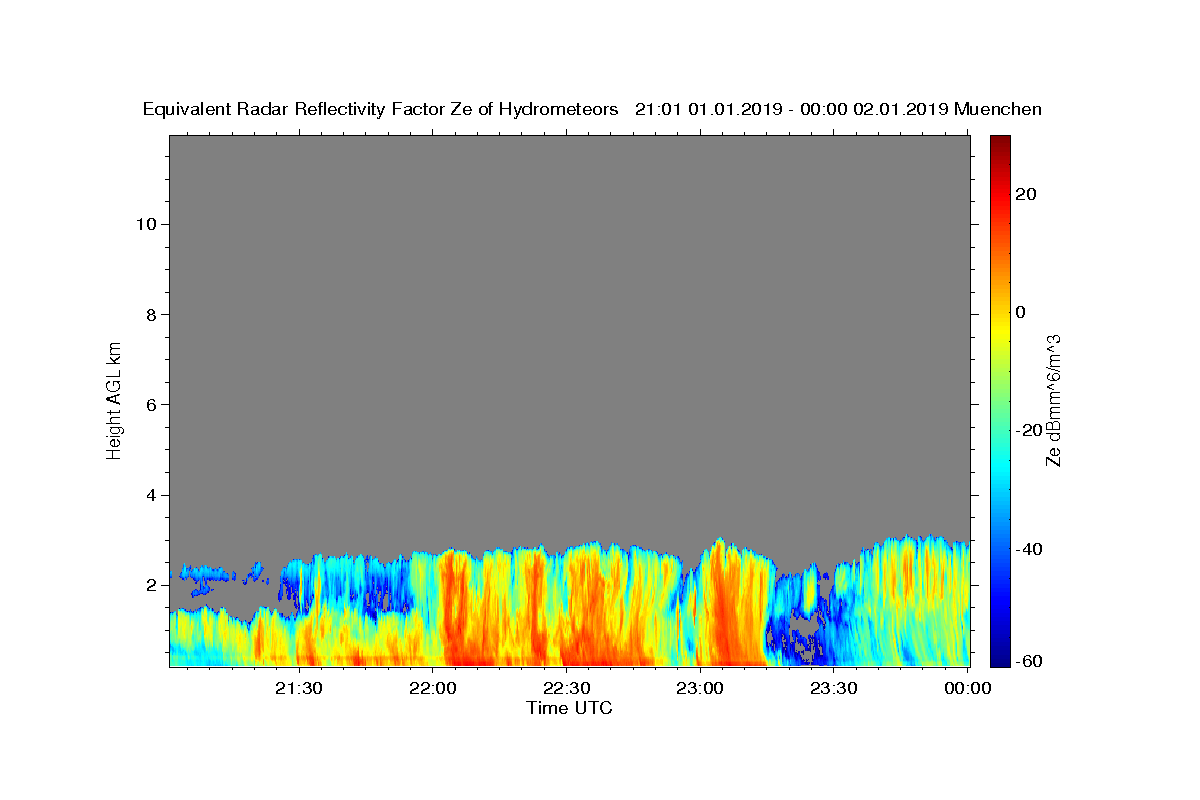Click the "22:00" time tick label
Viewport: 1200px width, 800px height.
[433, 688]
